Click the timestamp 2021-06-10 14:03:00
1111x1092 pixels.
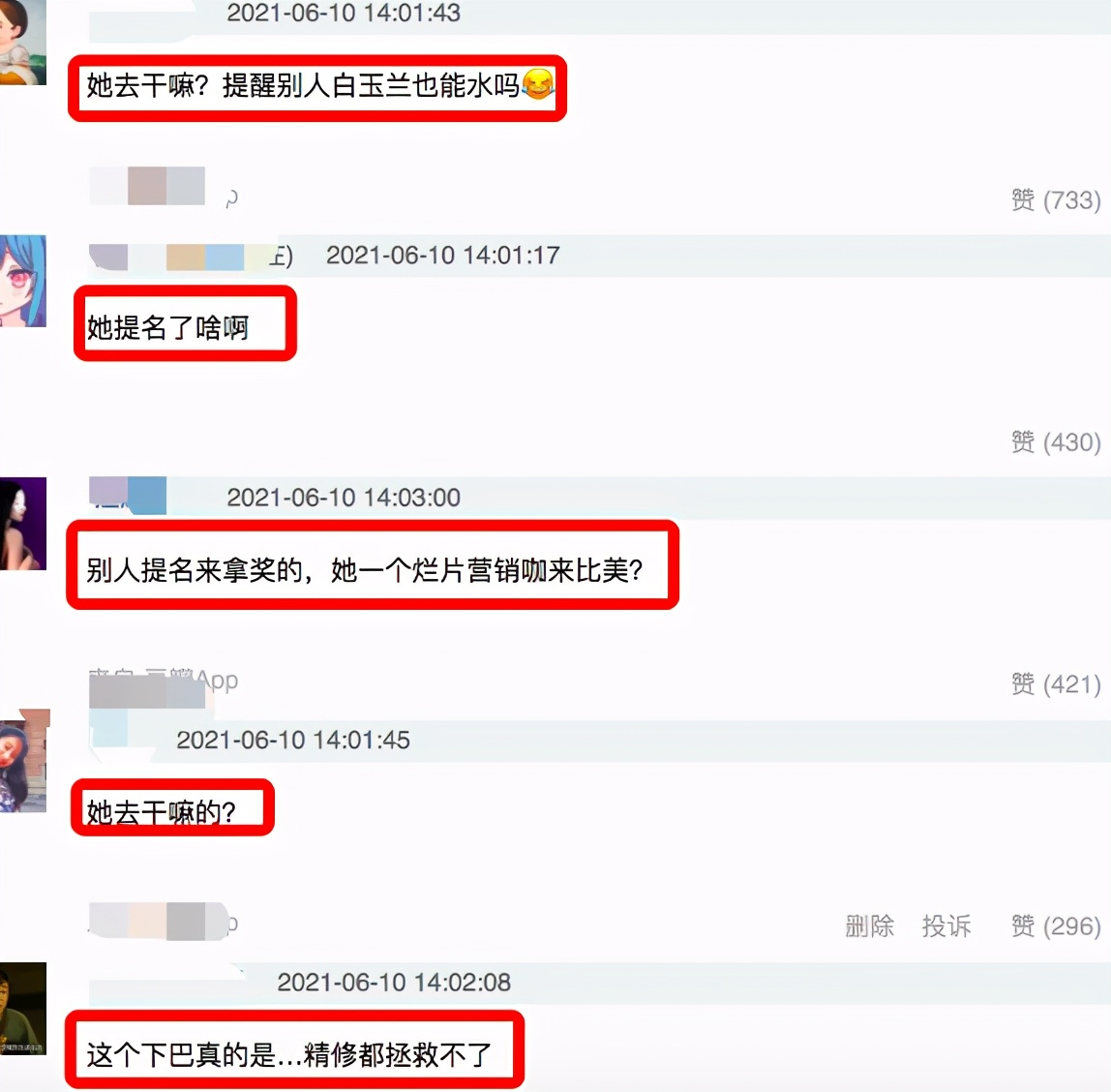coord(344,498)
